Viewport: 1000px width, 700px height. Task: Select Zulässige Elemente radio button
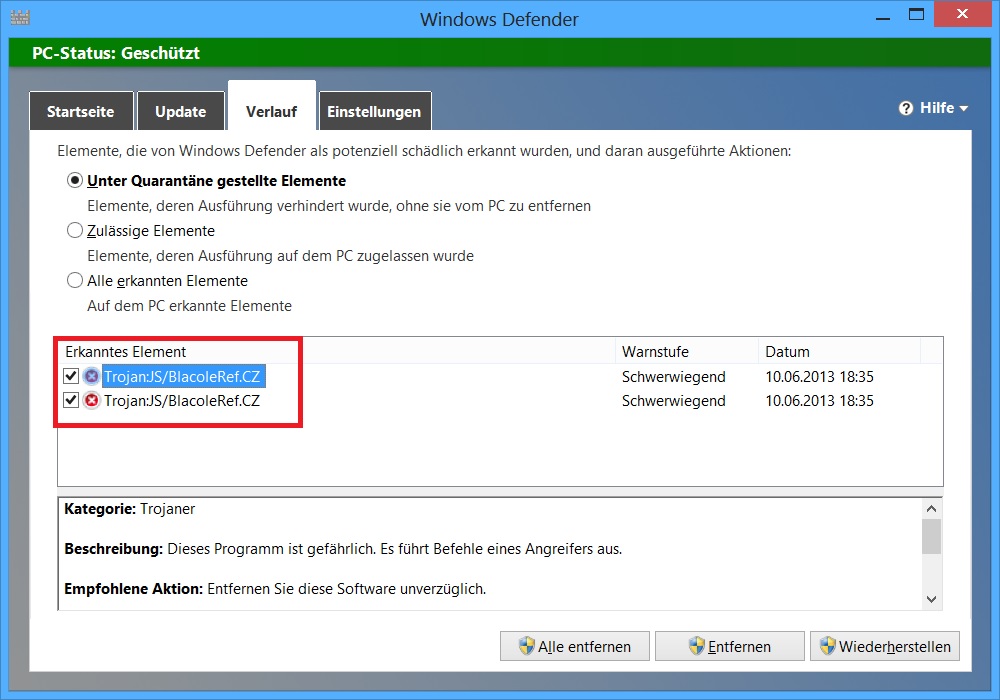[75, 230]
